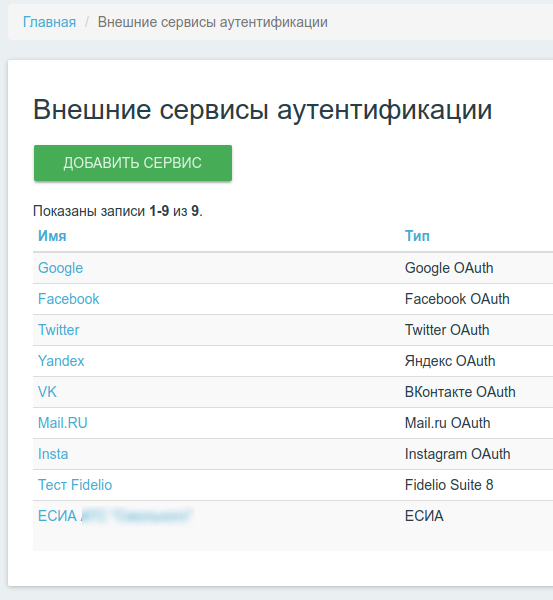Open the Facebook service link
The image size is (553, 600).
coord(69,299)
